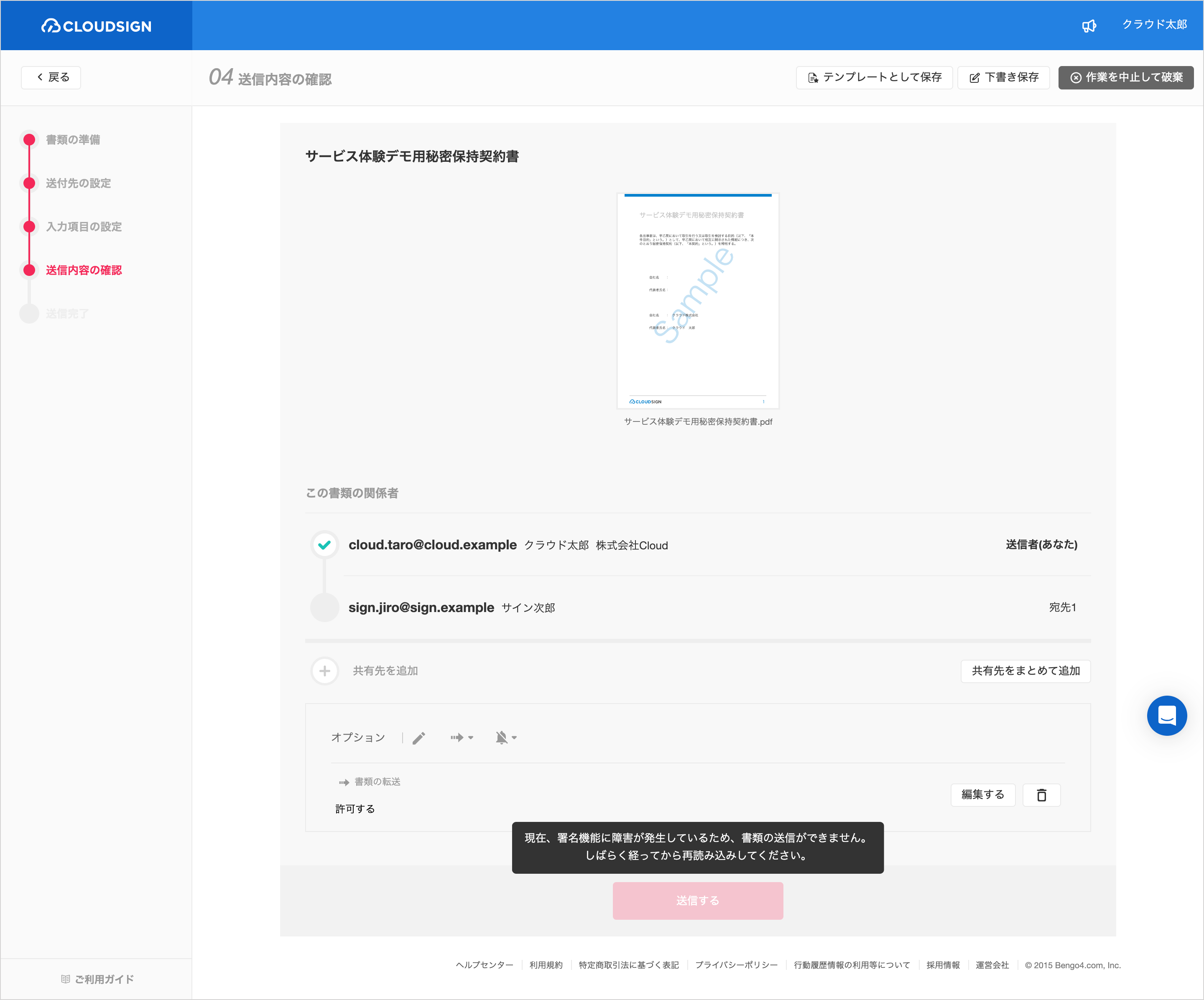Open the contract PDF thumbnail preview
The image size is (1204, 1000).
697,301
